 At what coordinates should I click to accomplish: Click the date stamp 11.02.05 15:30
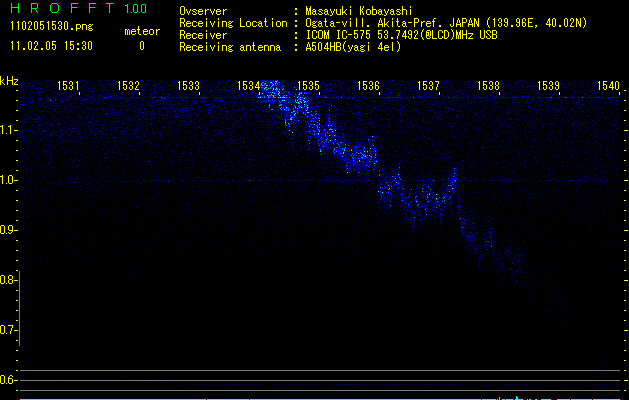(51, 46)
